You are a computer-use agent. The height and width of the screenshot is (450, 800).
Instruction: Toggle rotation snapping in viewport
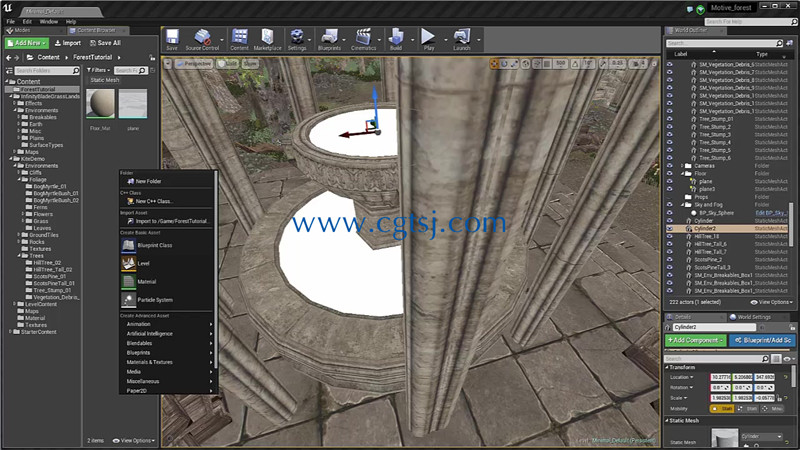(576, 64)
